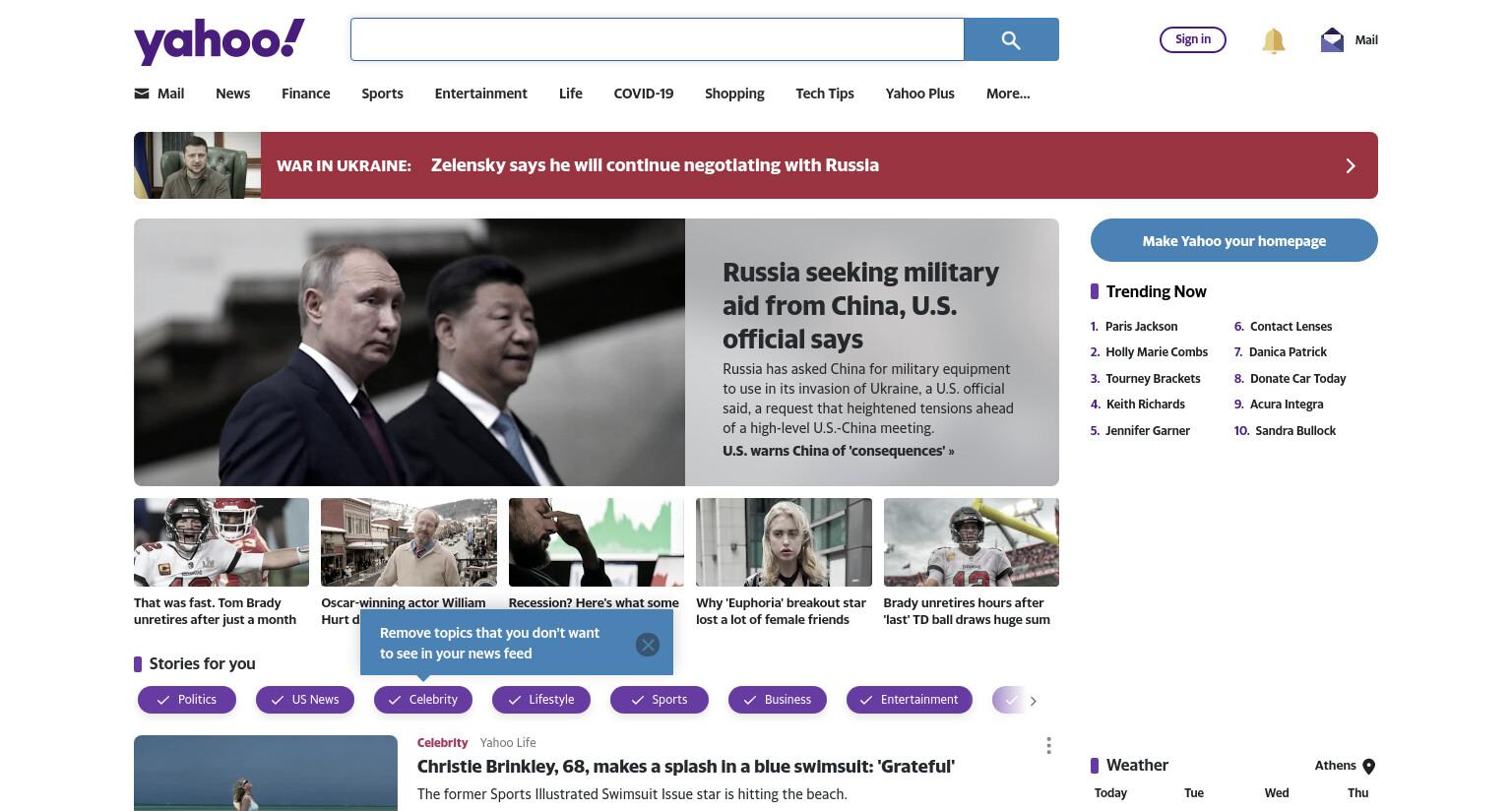Toggle the Politics topic chip

tap(187, 700)
